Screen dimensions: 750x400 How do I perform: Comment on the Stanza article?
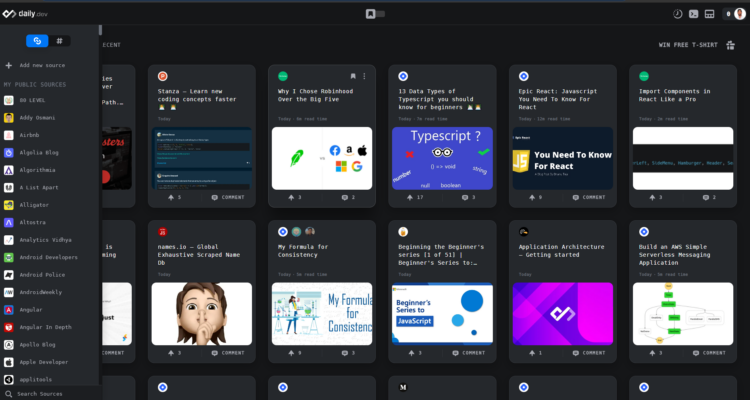click(228, 198)
